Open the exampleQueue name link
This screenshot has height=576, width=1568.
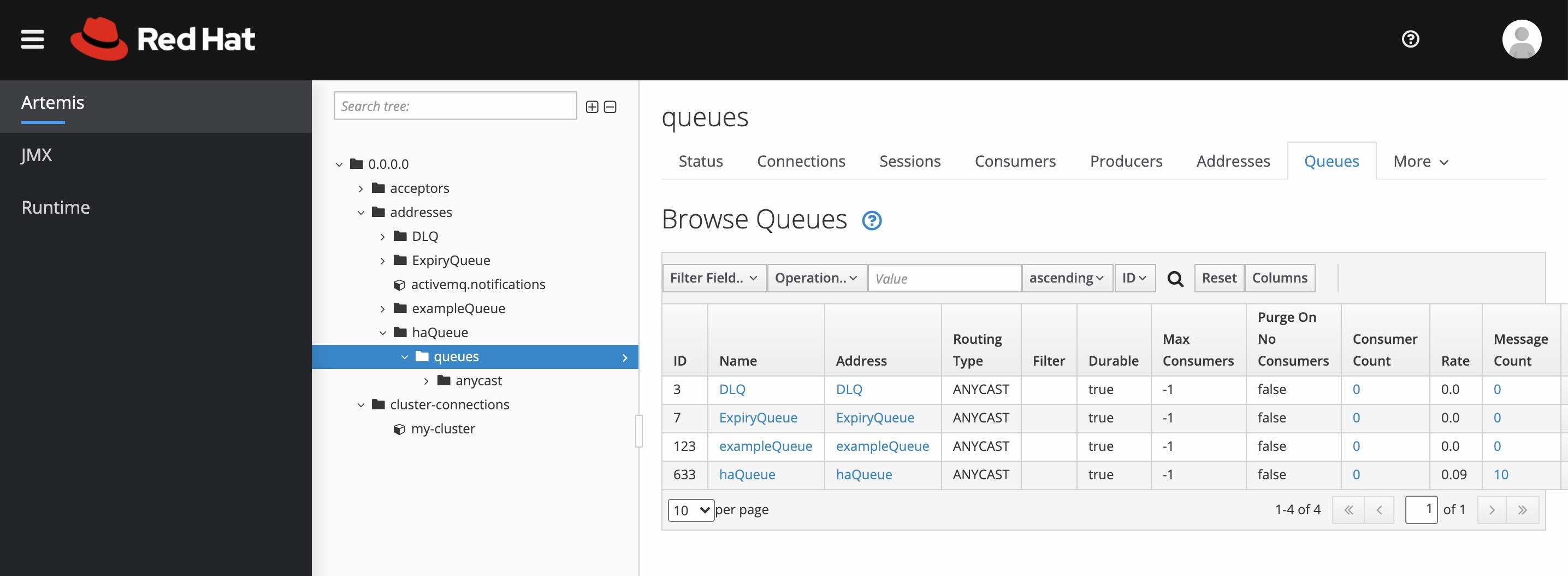tap(765, 446)
